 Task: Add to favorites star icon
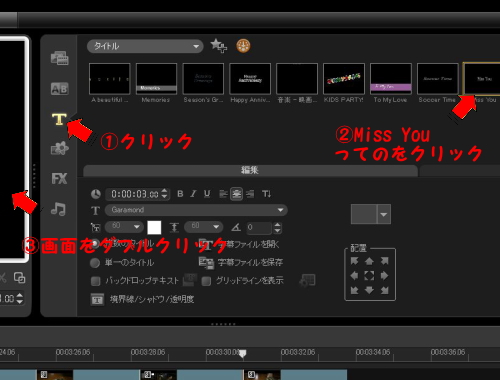(219, 46)
